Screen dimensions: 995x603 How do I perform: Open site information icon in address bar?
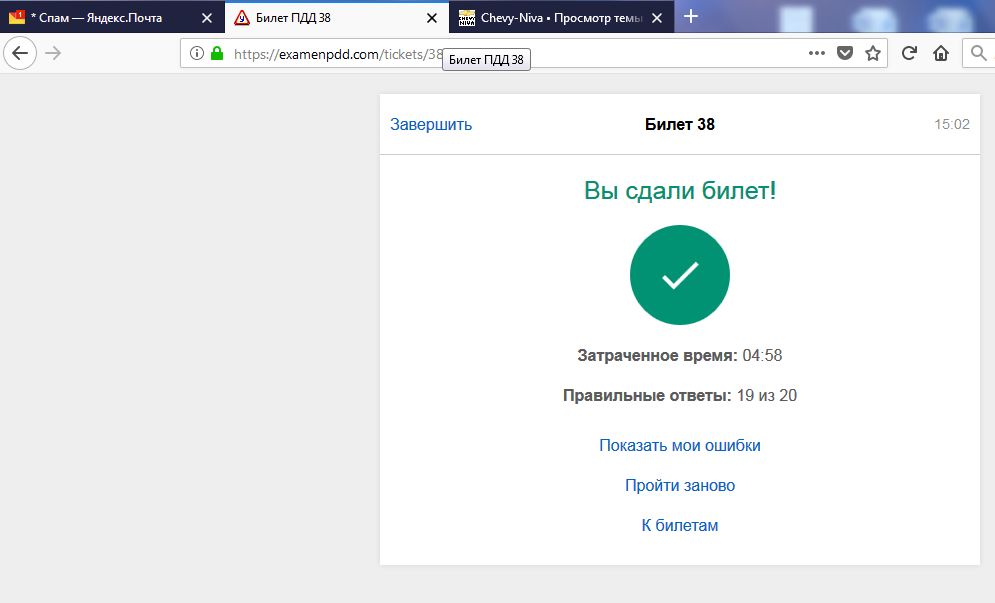pyautogui.click(x=197, y=54)
